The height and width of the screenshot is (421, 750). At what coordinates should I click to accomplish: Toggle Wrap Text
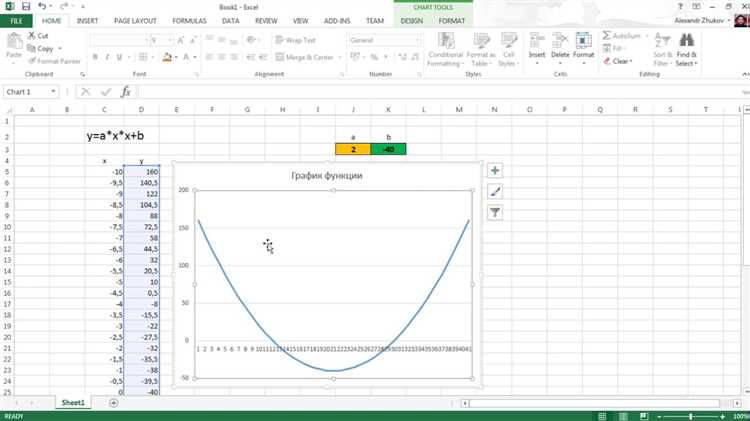click(296, 40)
